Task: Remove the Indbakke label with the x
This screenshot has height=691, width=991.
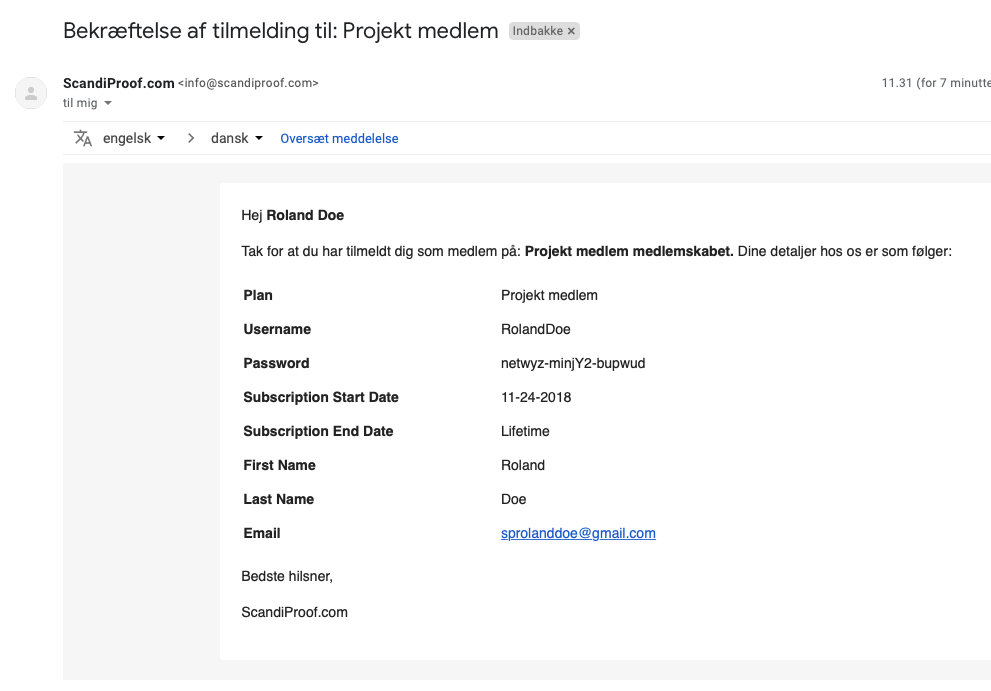Action: 571,31
